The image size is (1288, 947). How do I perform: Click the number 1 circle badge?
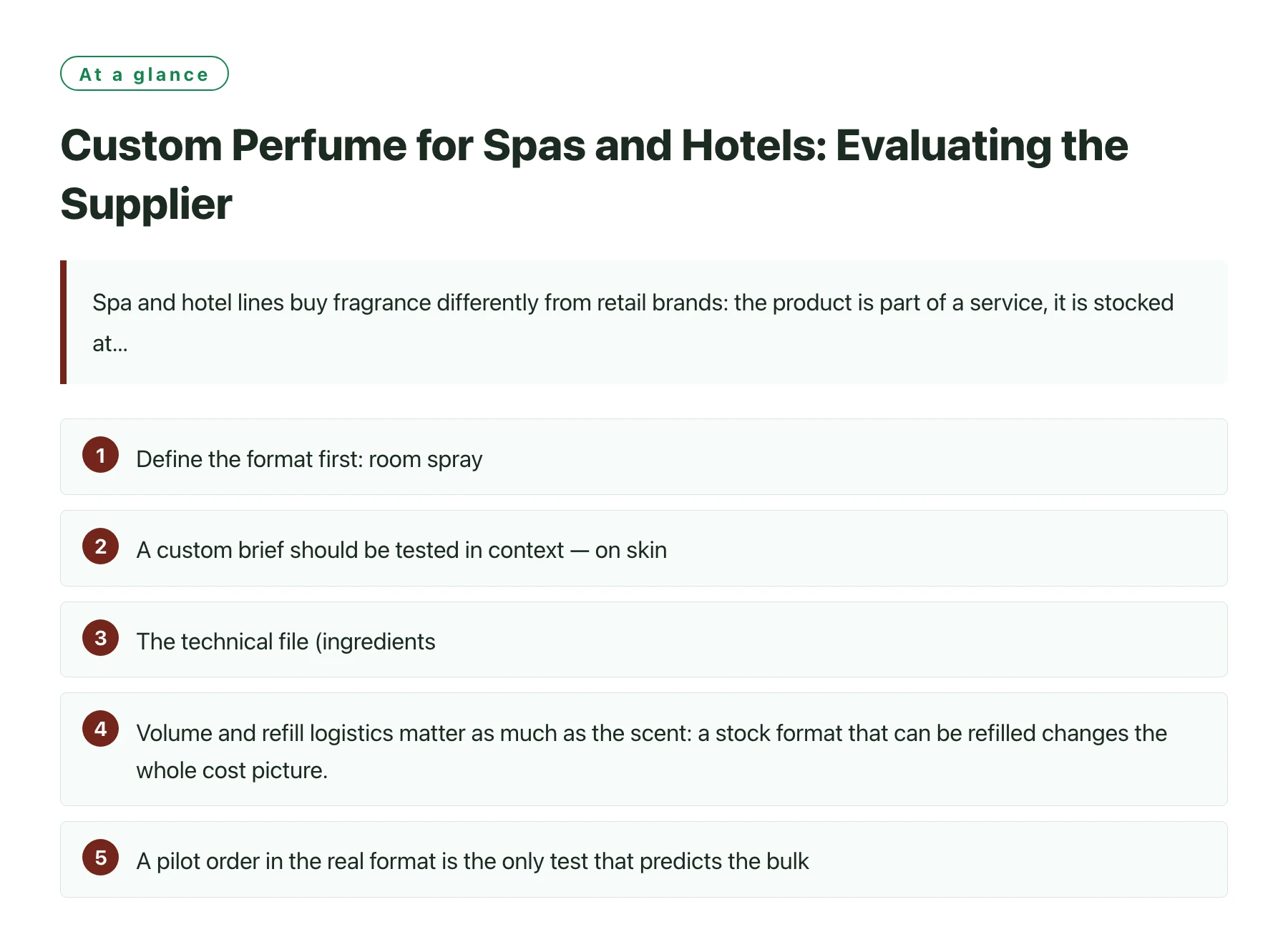100,455
